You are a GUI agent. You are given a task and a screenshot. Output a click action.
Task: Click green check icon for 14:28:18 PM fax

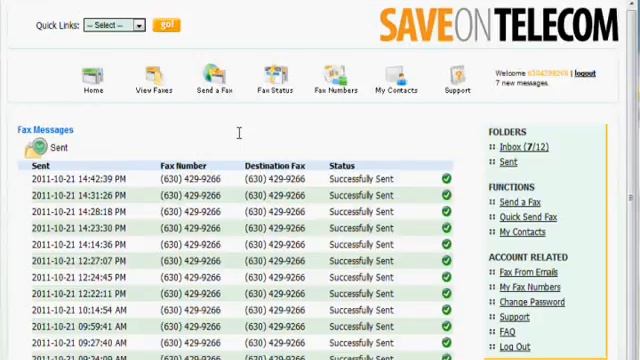click(x=447, y=211)
